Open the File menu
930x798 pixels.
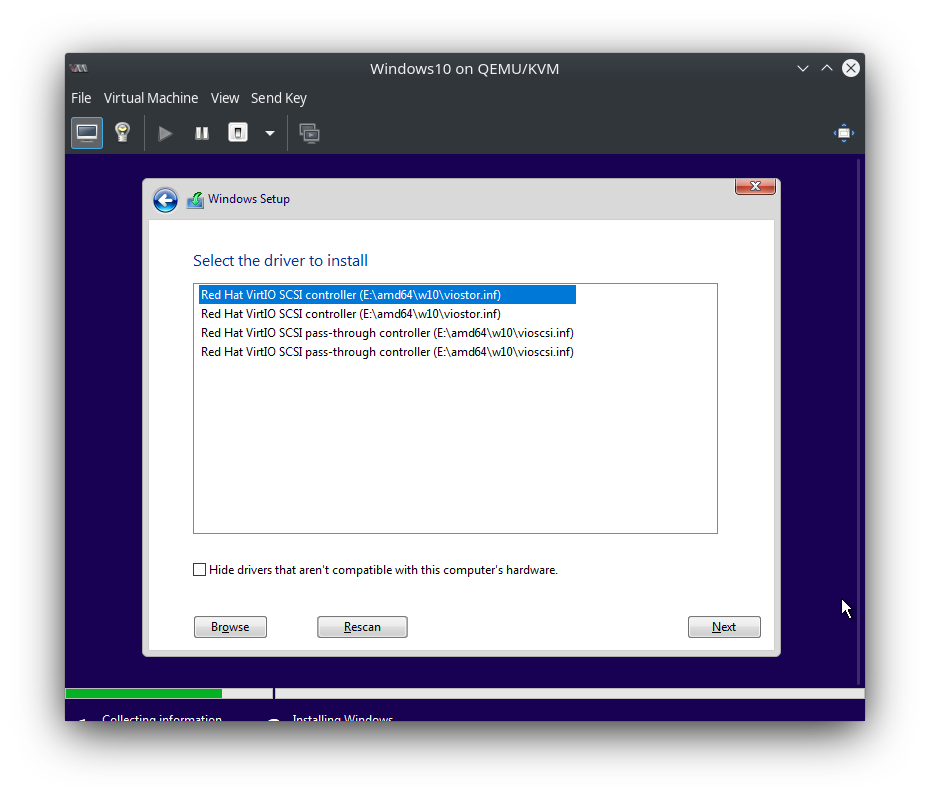81,98
